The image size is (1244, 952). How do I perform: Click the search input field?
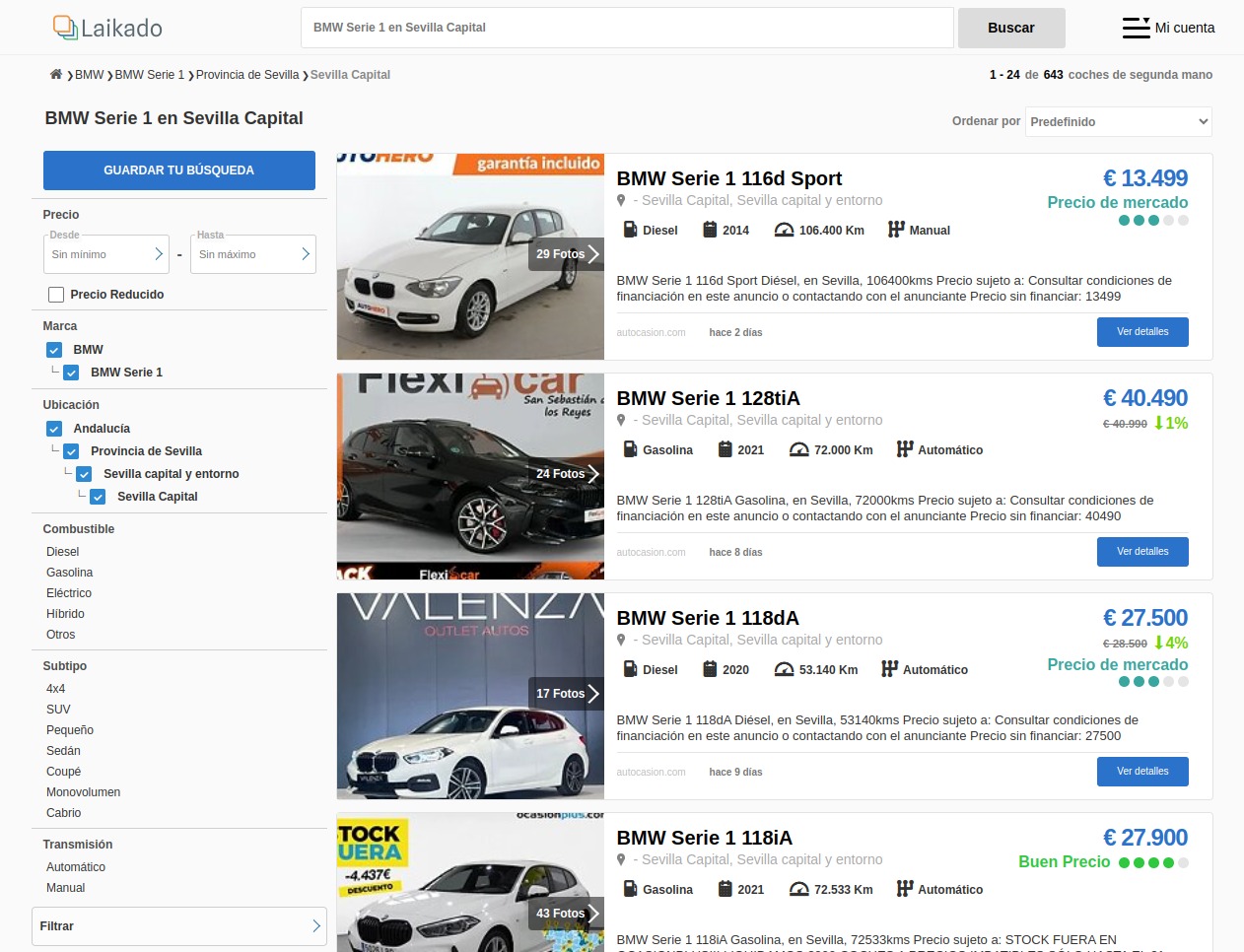tap(627, 28)
